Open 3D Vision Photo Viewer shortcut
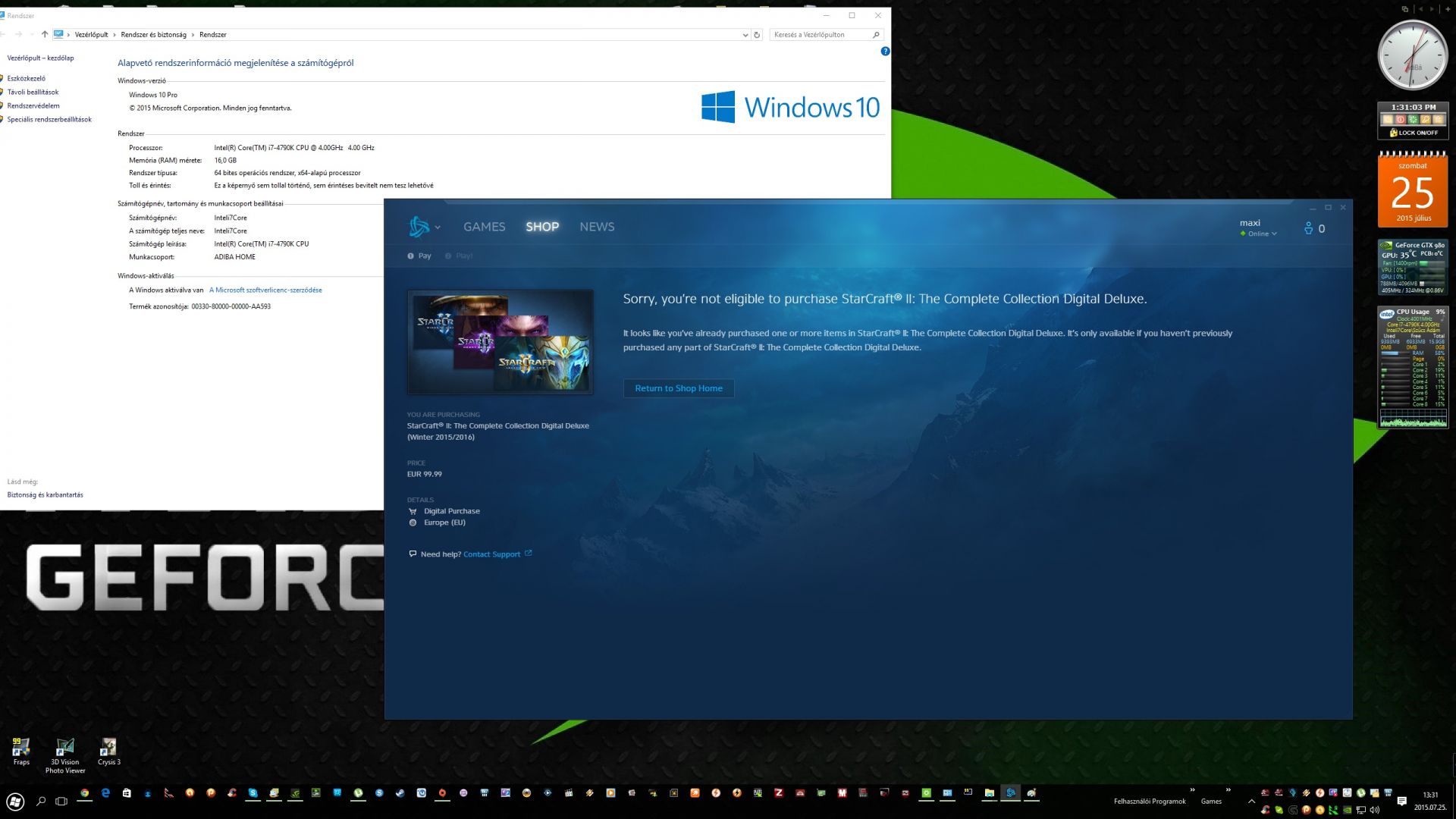Image resolution: width=1456 pixels, height=819 pixels. pyautogui.click(x=65, y=755)
